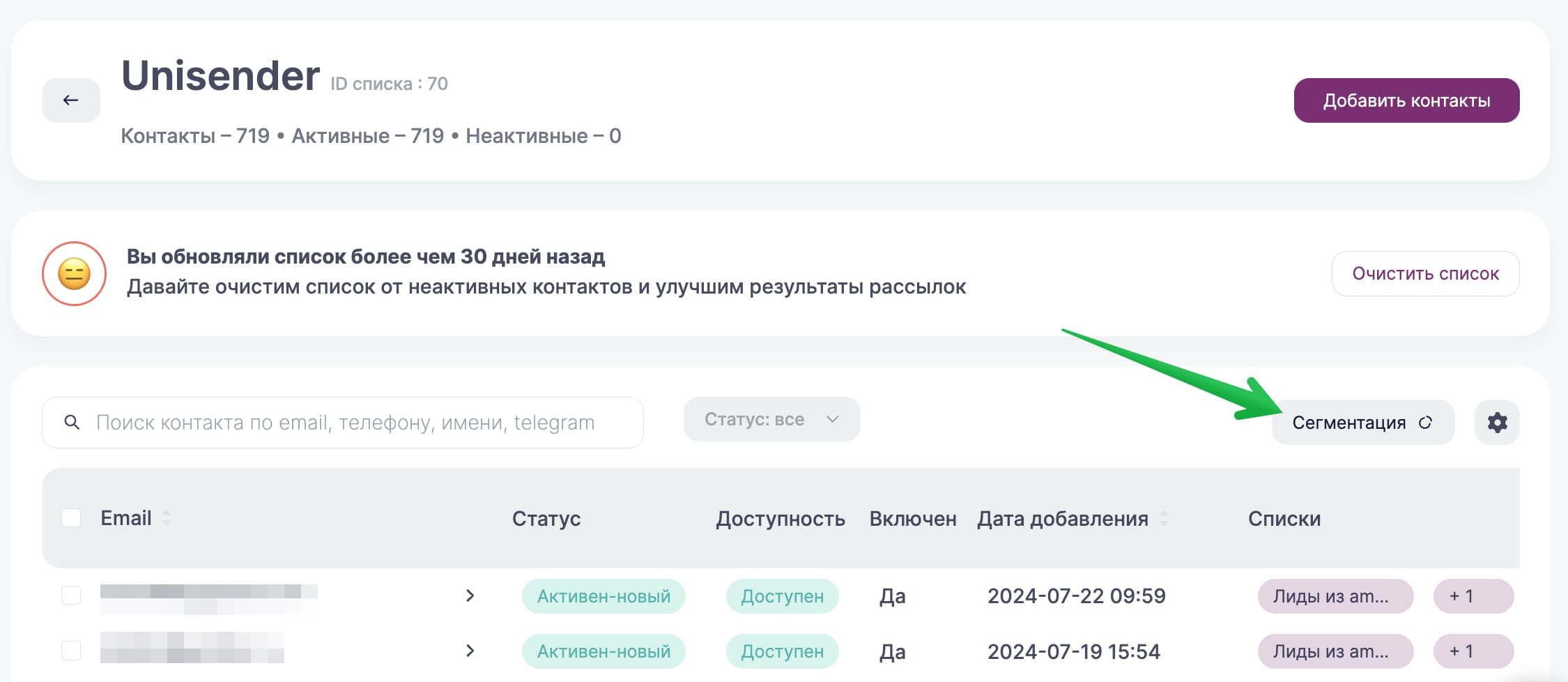This screenshot has width=1568, height=682.
Task: Click the Лиды из am... tag in 2024-07-19 row
Action: coord(1335,651)
